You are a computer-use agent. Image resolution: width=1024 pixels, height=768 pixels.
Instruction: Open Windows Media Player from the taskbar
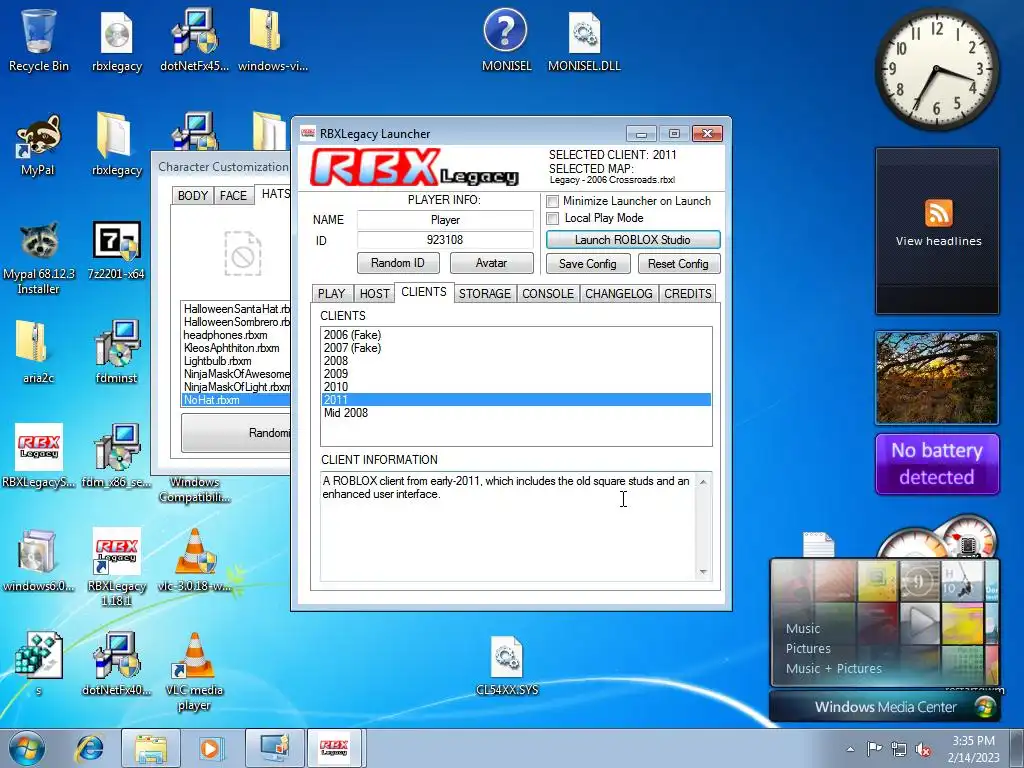pyautogui.click(x=210, y=748)
